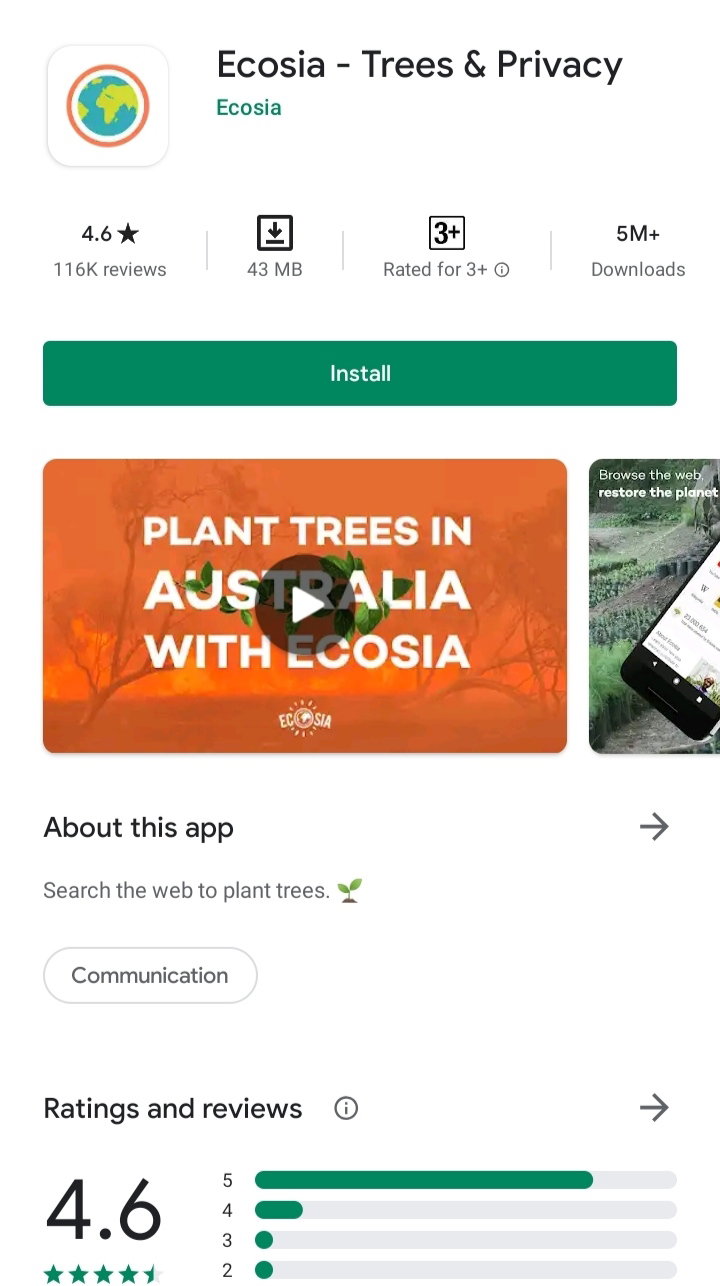Tap the star icon next to the 4.6 rating

128,234
